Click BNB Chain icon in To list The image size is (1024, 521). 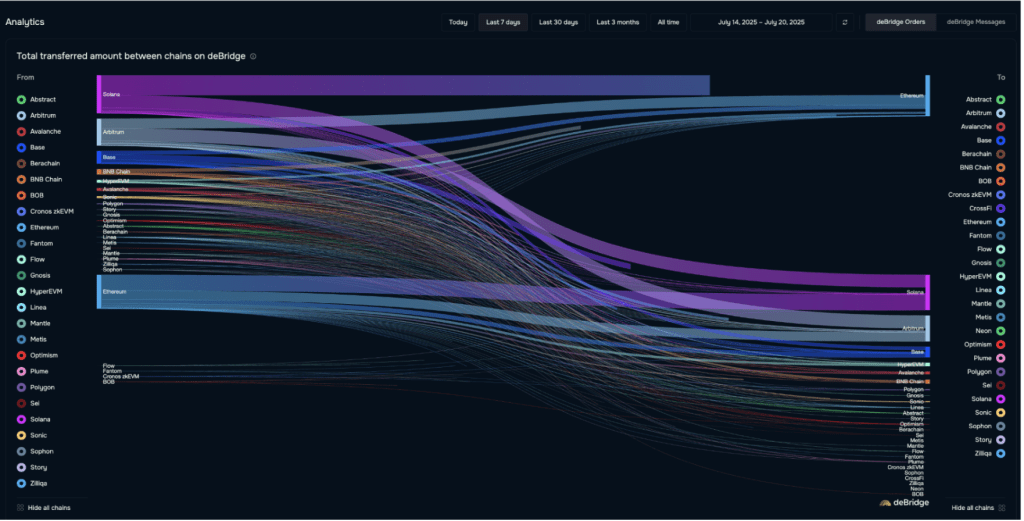[x=1000, y=168]
